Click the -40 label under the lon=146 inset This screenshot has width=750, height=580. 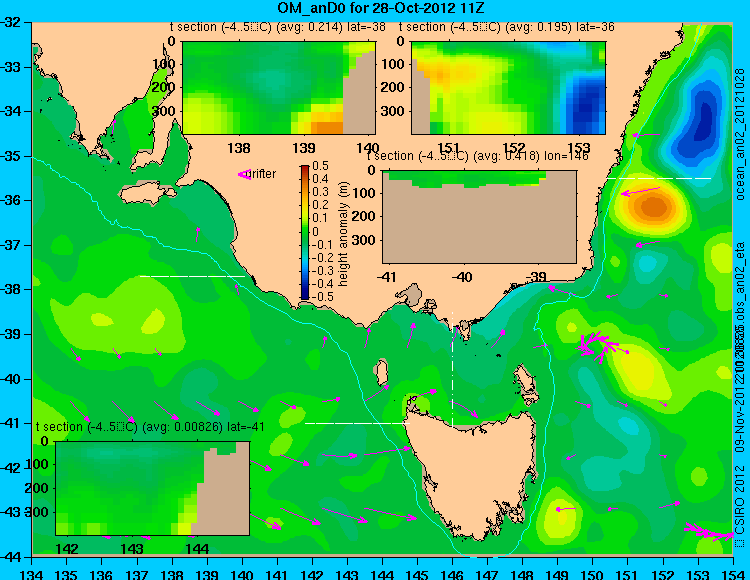pyautogui.click(x=462, y=276)
